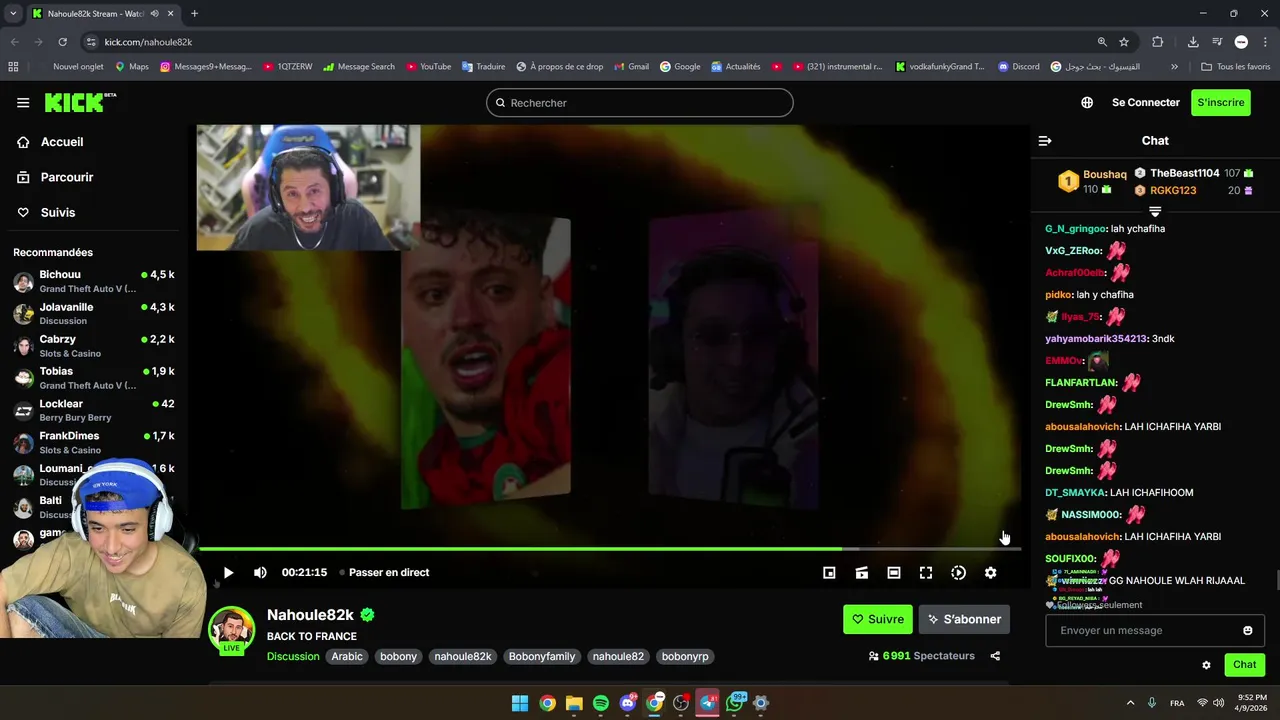Click the Kick logo
The image size is (1280, 720).
pyautogui.click(x=80, y=102)
